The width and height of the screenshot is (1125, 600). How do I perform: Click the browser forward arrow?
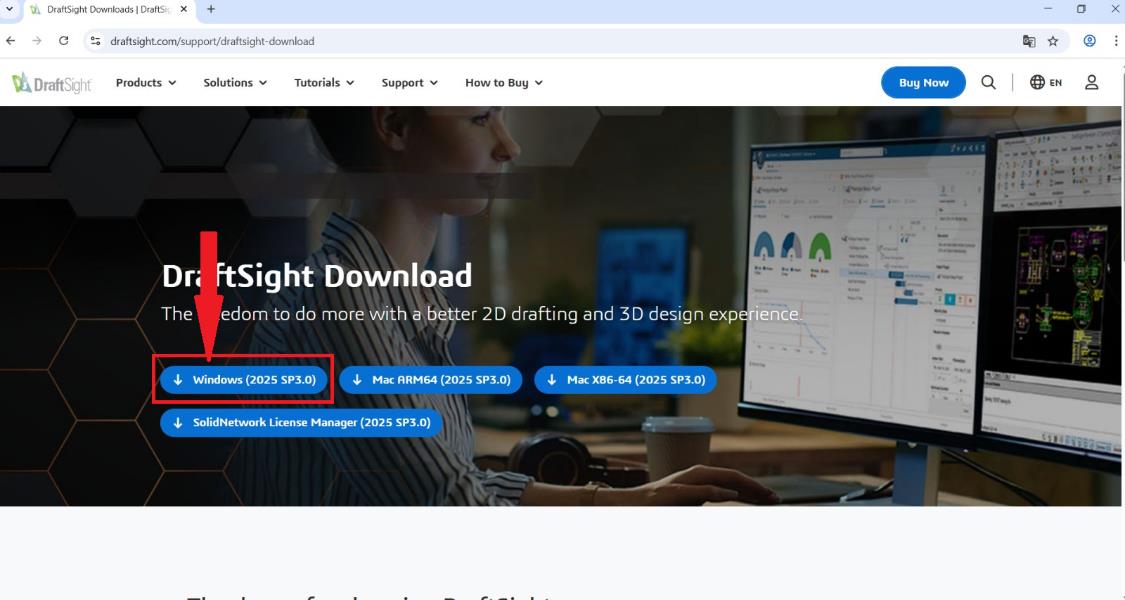coord(37,41)
